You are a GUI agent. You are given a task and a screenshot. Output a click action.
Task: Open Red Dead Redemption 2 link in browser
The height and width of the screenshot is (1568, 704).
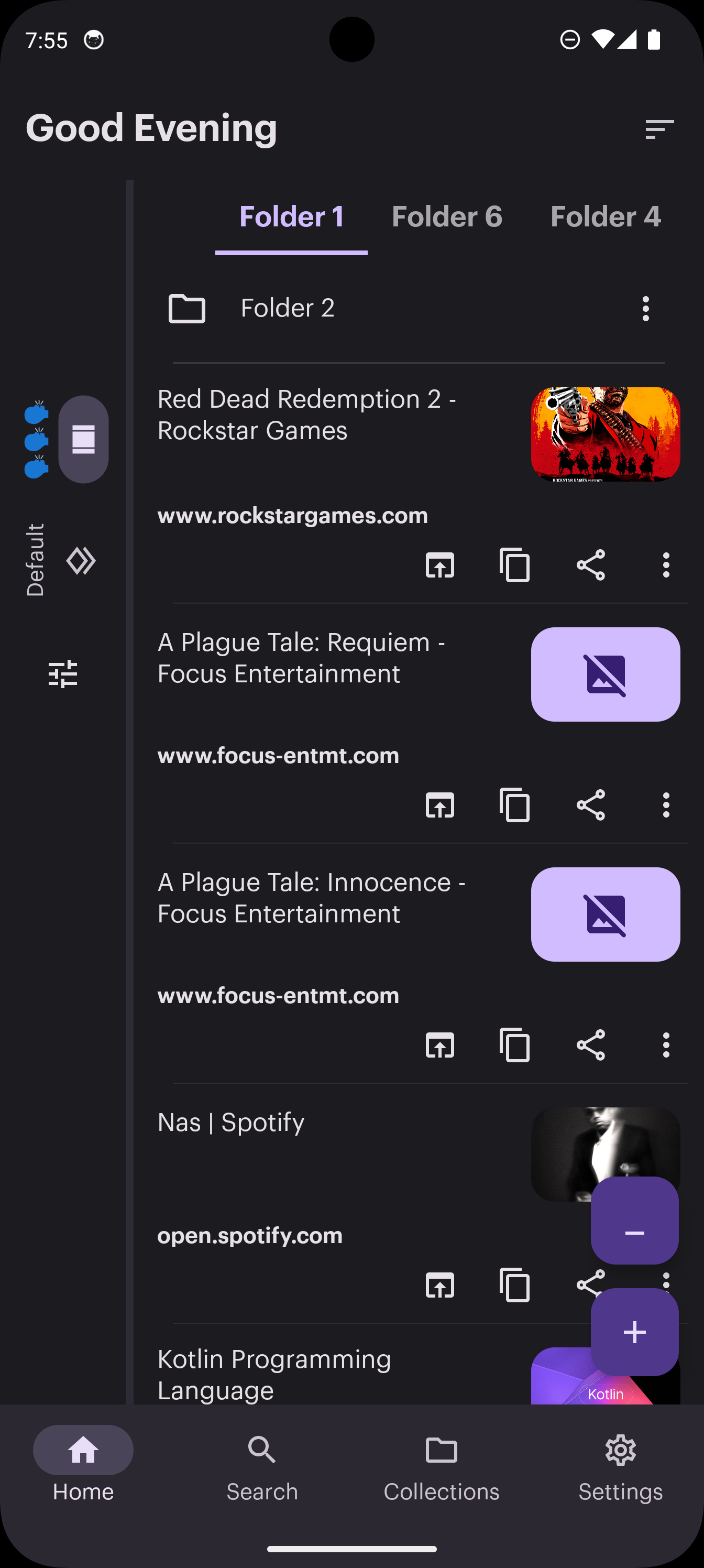coord(439,565)
